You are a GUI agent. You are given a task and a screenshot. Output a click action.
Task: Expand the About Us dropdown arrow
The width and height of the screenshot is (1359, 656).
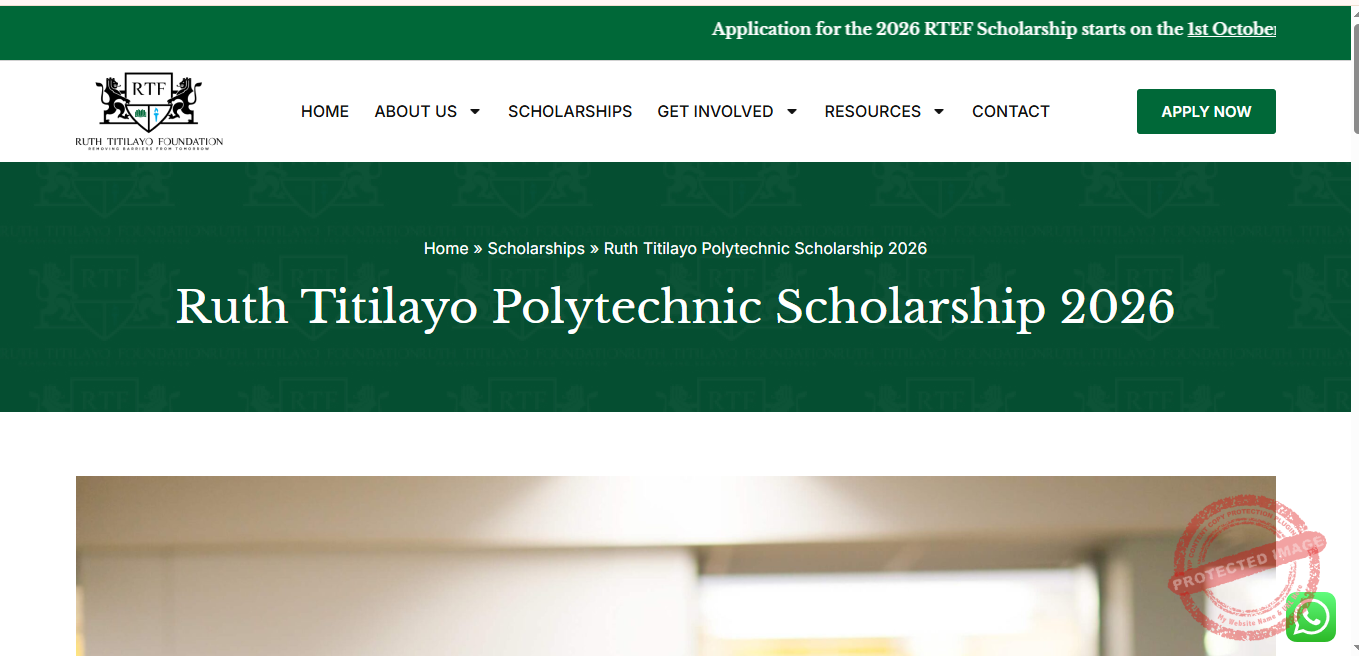pyautogui.click(x=475, y=111)
